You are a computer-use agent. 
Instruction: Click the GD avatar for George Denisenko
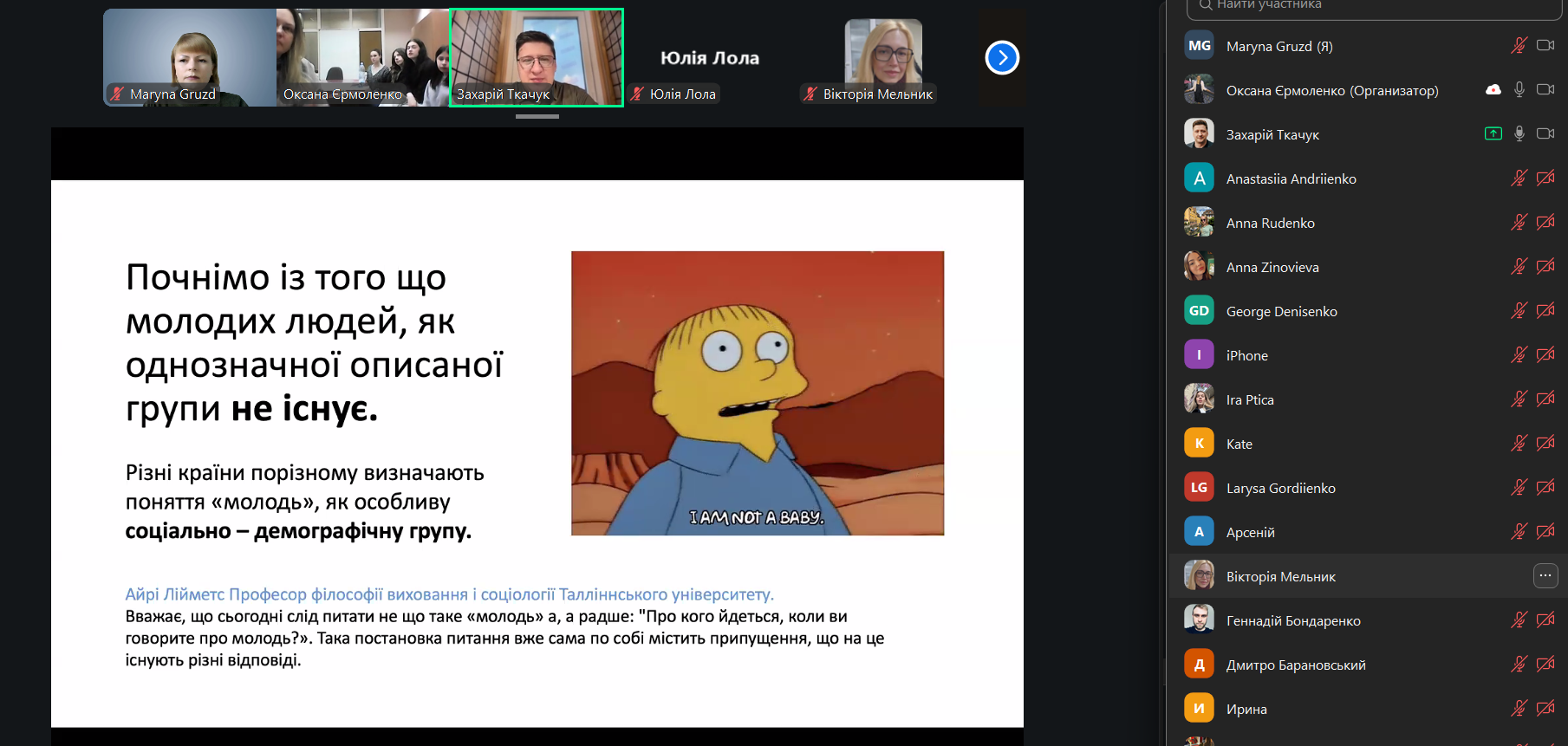point(1199,311)
